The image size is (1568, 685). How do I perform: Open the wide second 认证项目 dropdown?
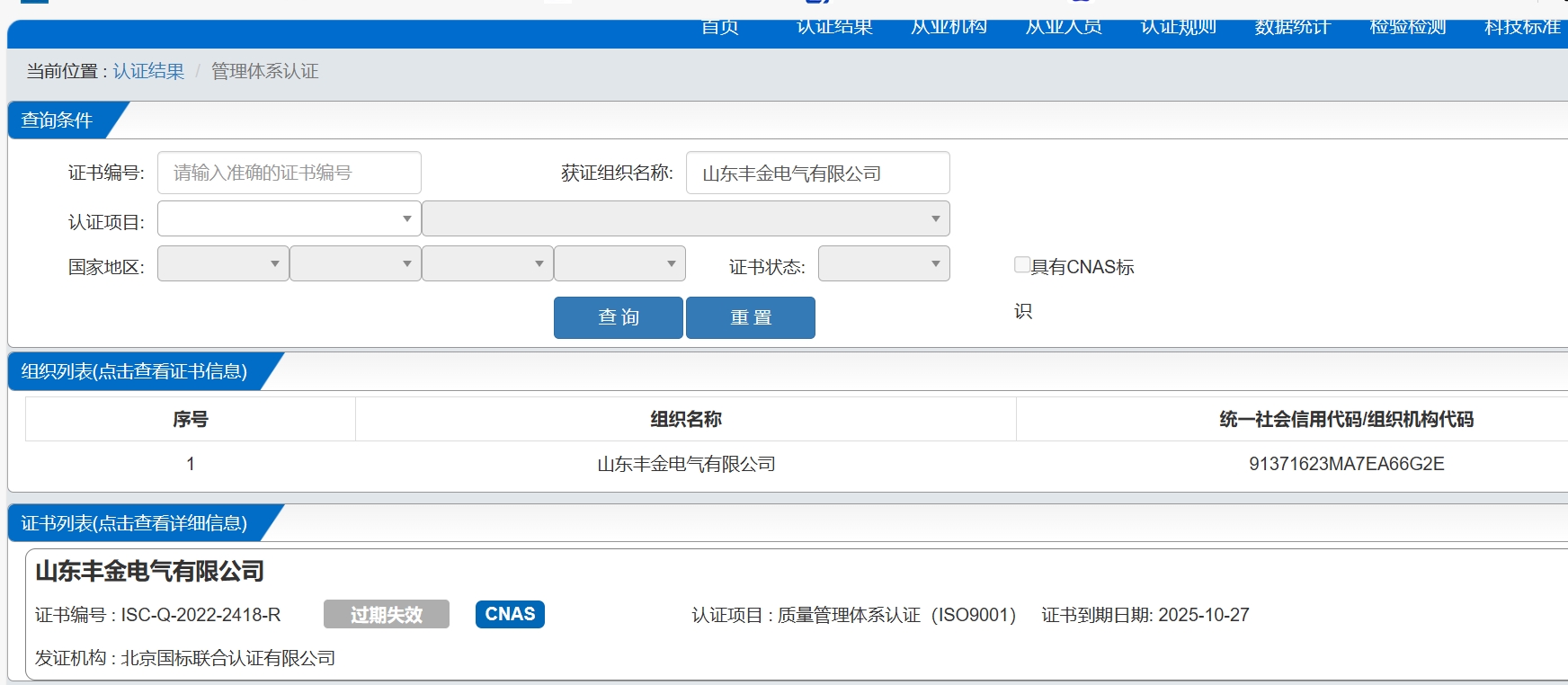(x=686, y=218)
